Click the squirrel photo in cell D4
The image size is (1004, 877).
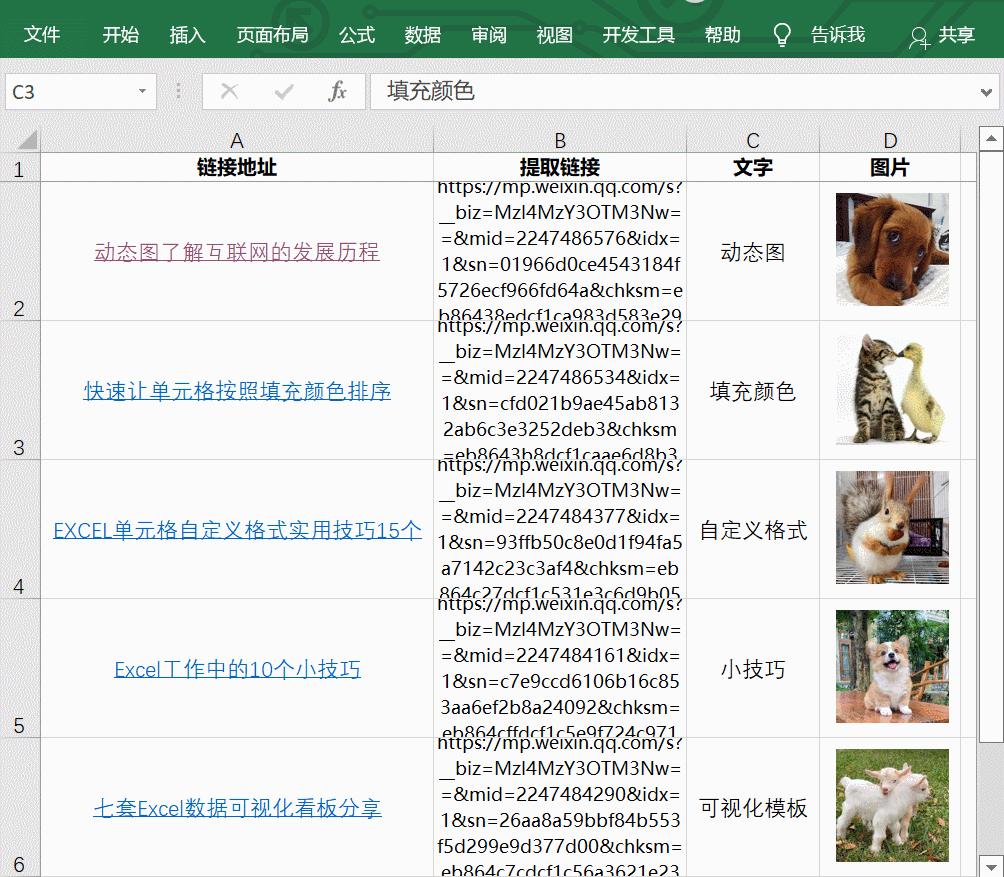point(891,528)
